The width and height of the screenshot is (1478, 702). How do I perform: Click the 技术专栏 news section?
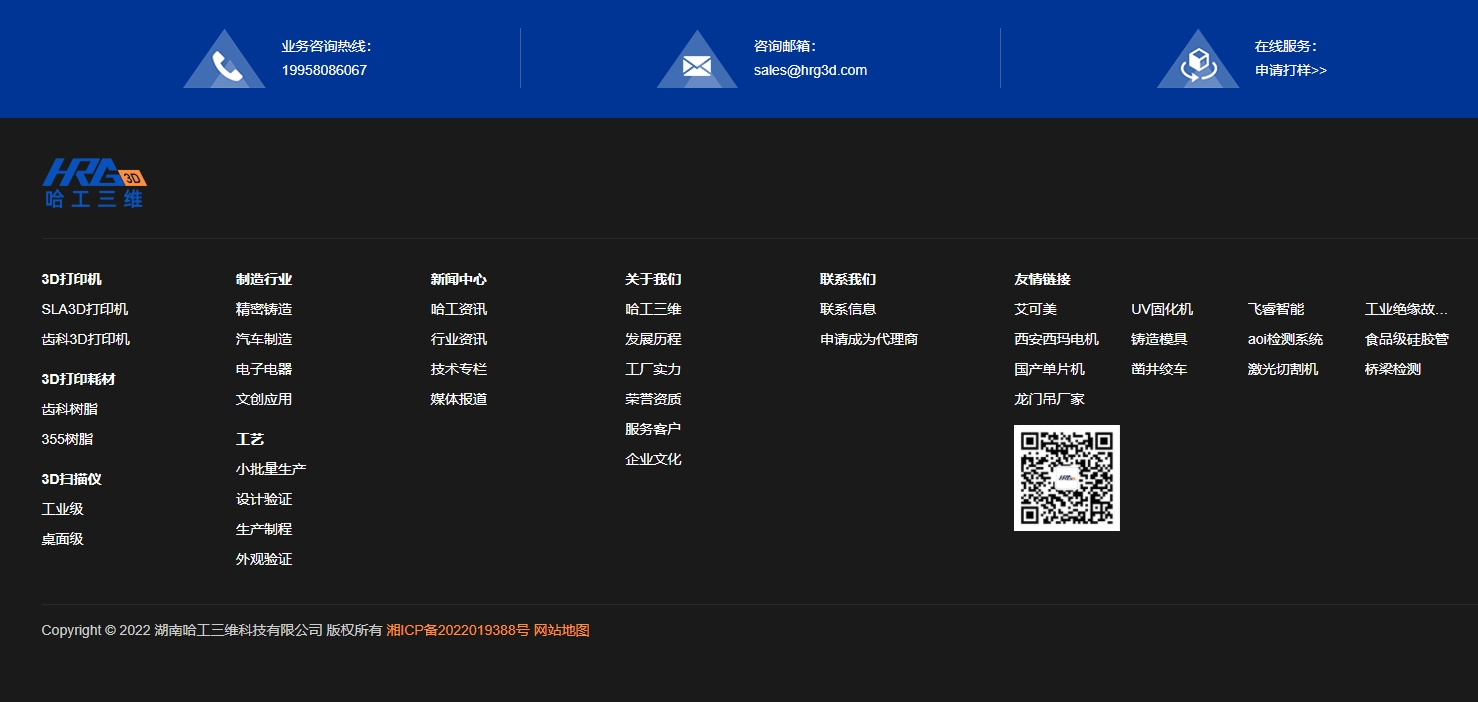pos(458,369)
